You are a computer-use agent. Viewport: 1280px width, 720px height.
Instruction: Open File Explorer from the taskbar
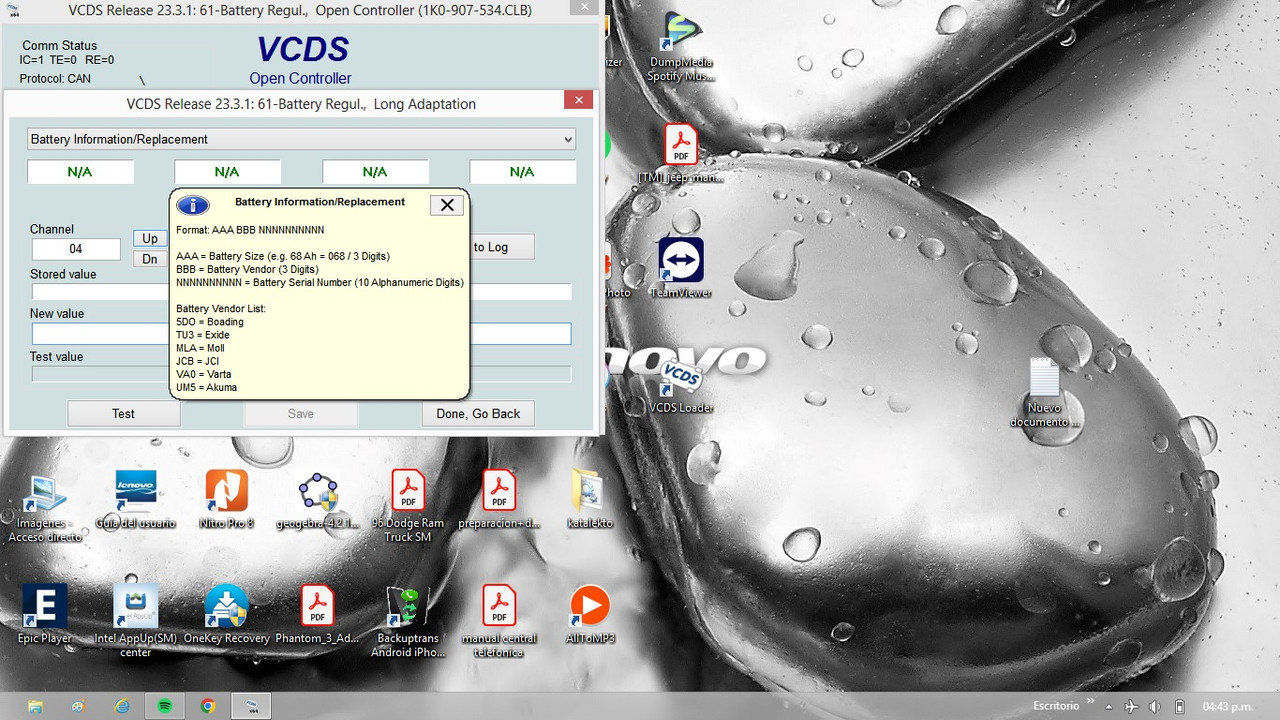34,706
